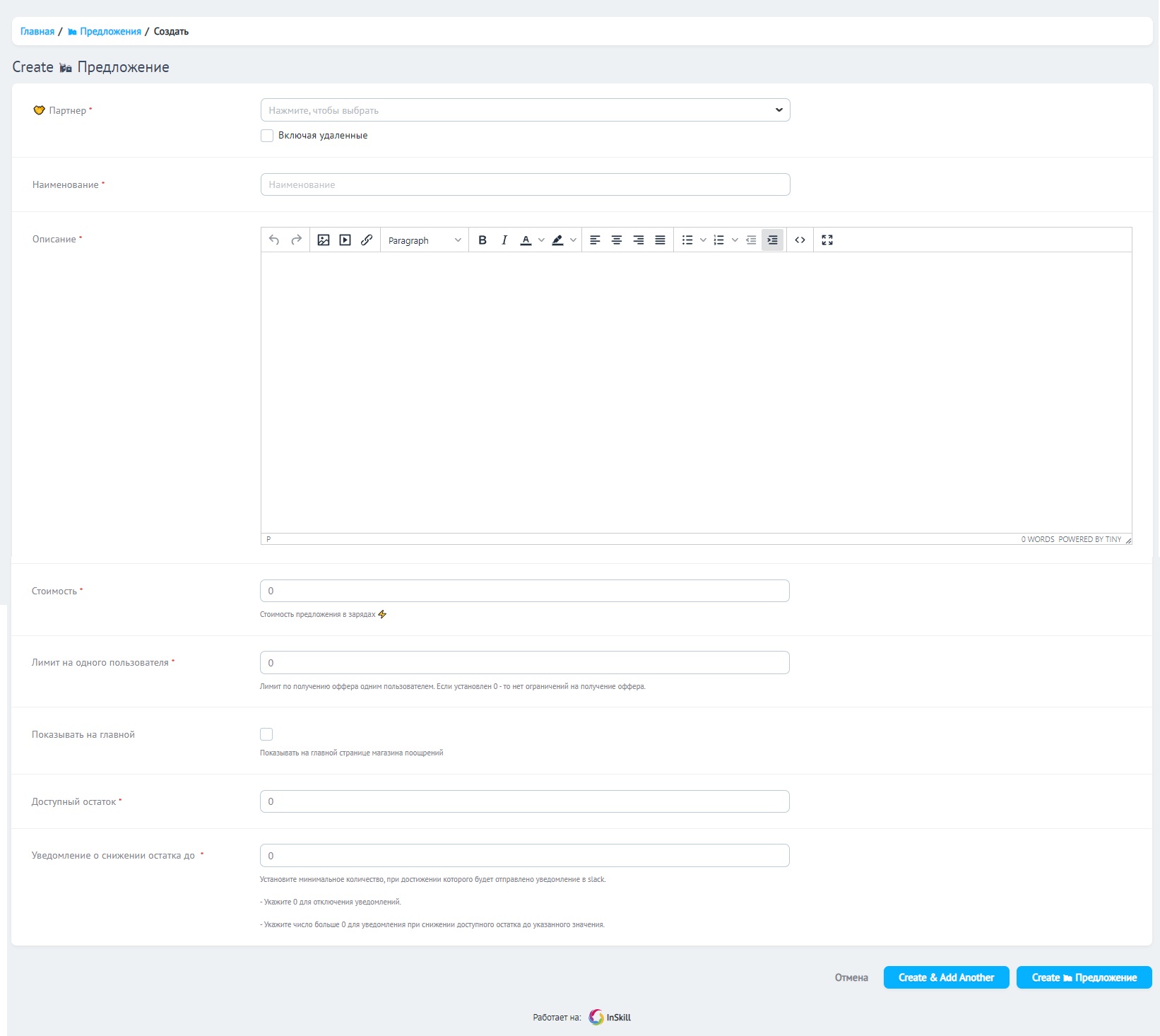Open the Предложения breadcrumb link
This screenshot has height=1036, width=1160.
tap(110, 32)
